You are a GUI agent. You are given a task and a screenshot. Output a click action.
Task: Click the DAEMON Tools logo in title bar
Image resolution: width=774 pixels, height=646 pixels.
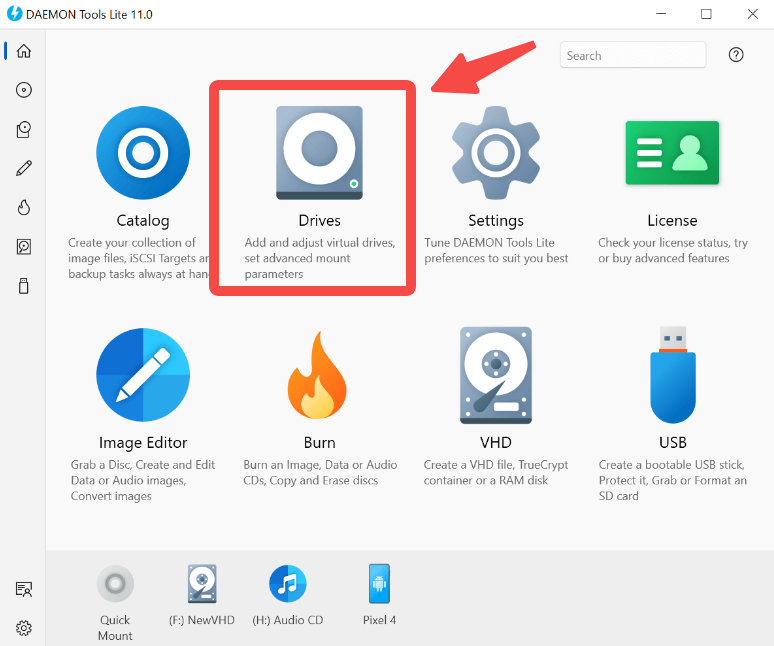tap(14, 14)
